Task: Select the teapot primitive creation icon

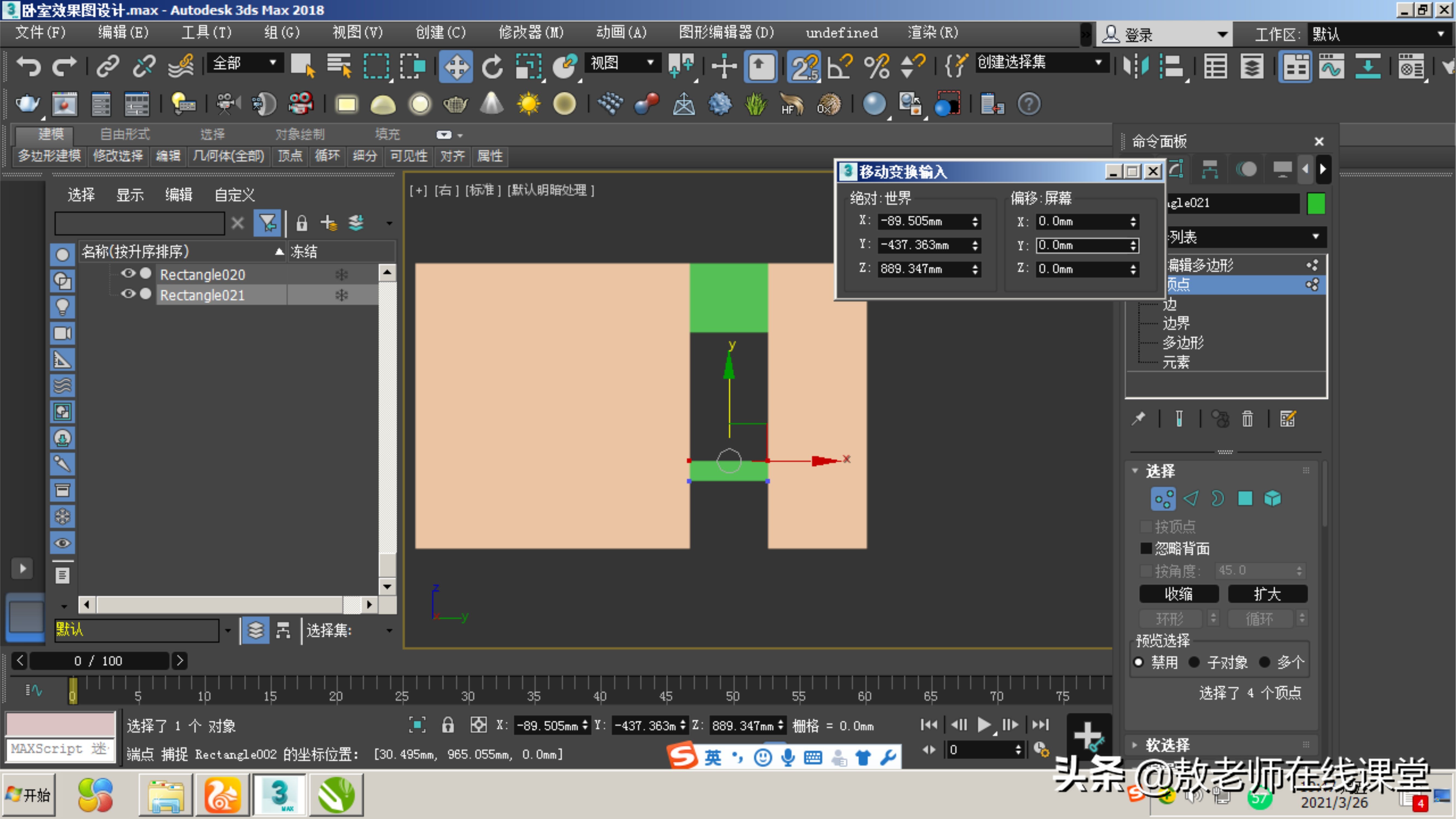Action: tap(456, 104)
